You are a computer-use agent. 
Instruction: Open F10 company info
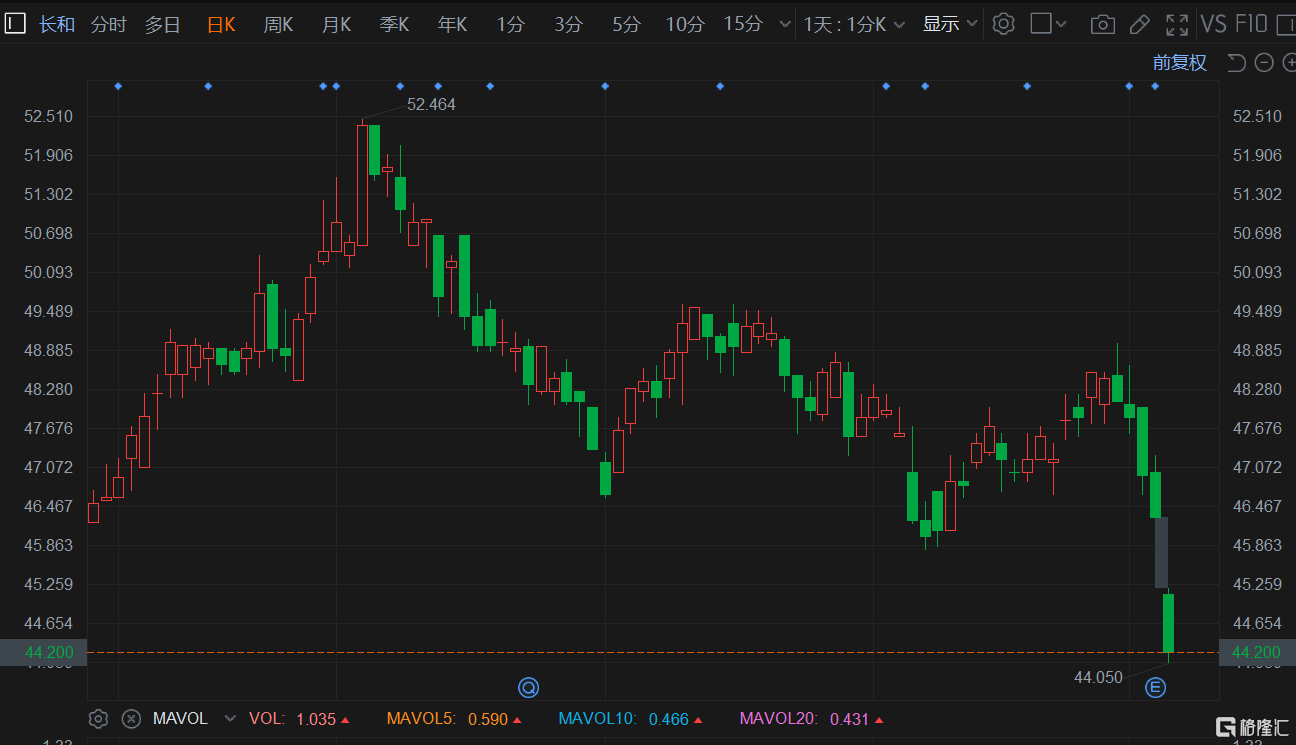pos(1252,24)
